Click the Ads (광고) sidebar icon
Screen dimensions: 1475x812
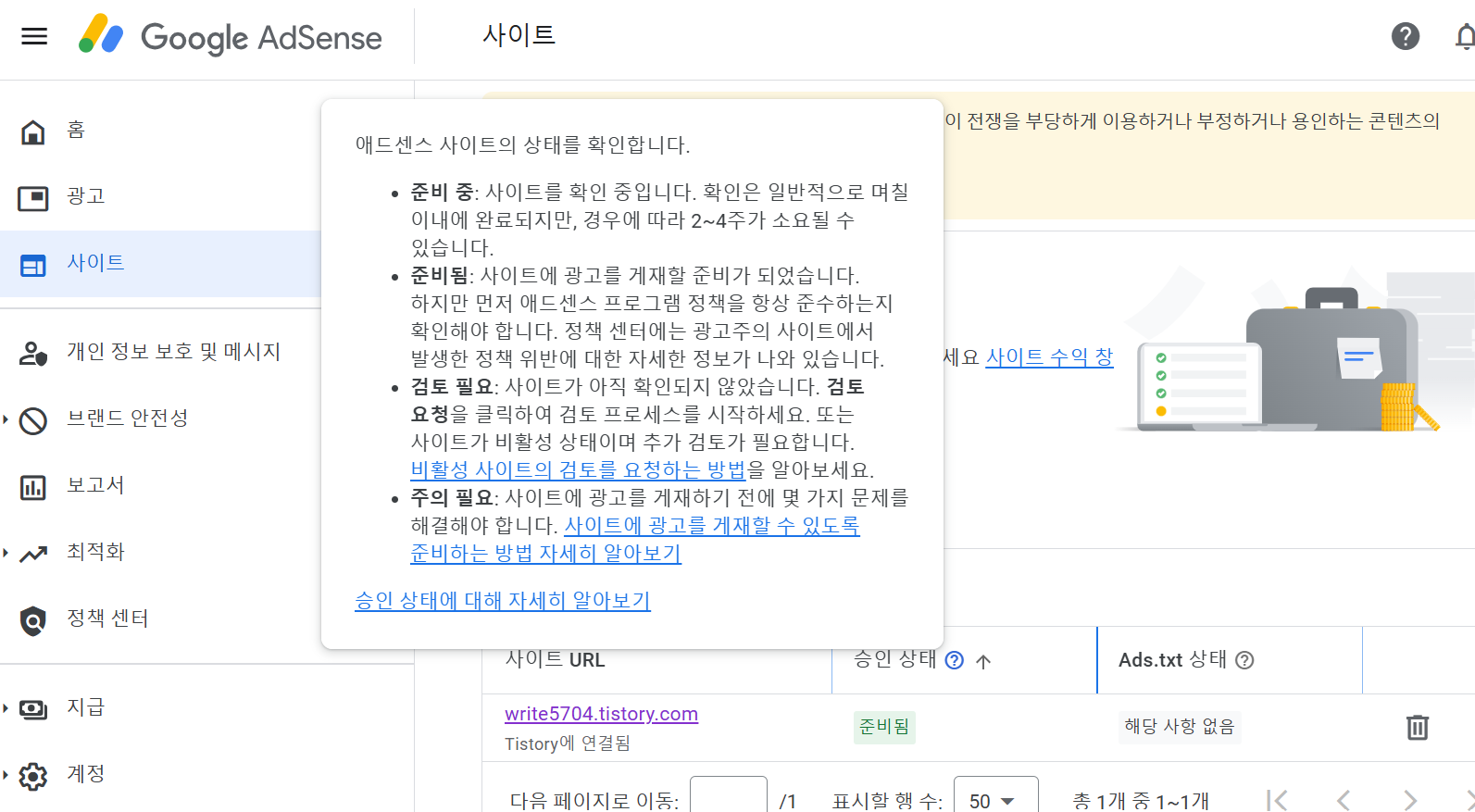33,198
